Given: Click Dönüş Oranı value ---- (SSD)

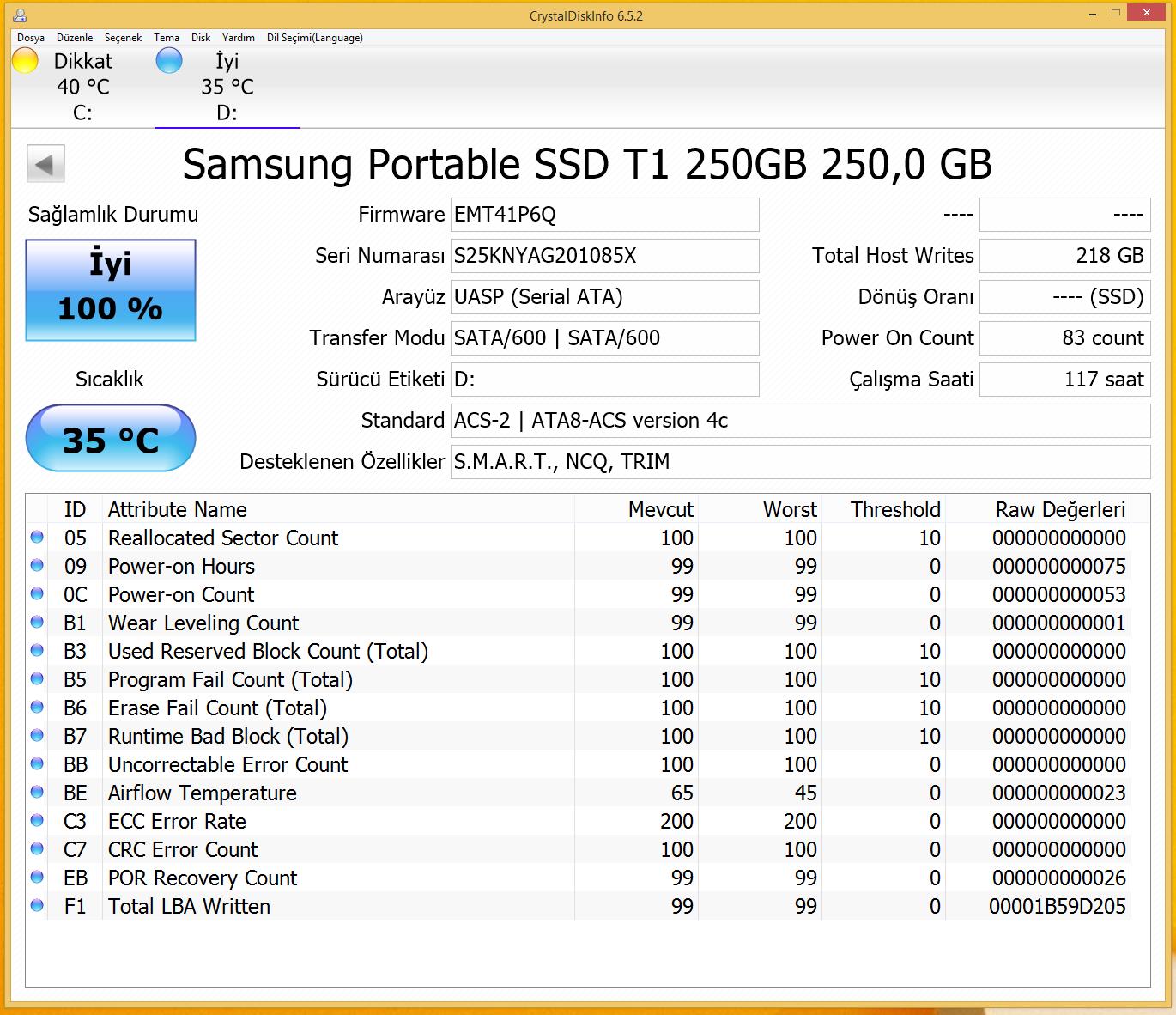Looking at the screenshot, I should pos(1064,297).
